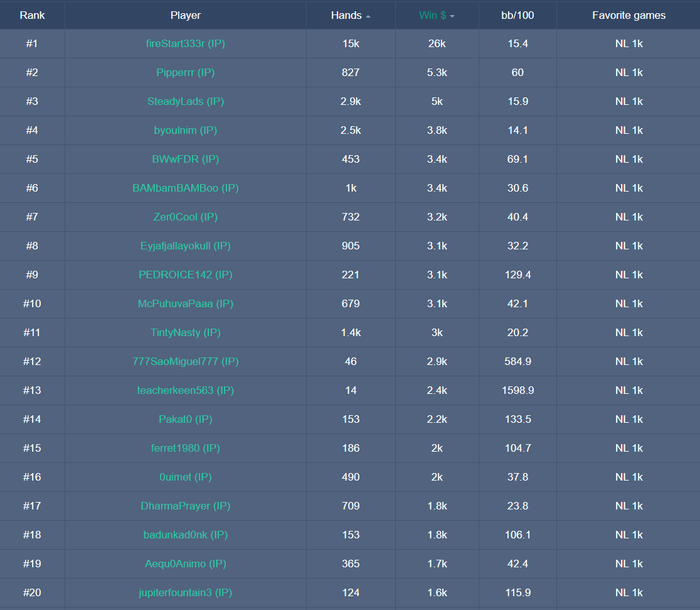
Task: Click the bb/100 column header
Action: (517, 16)
